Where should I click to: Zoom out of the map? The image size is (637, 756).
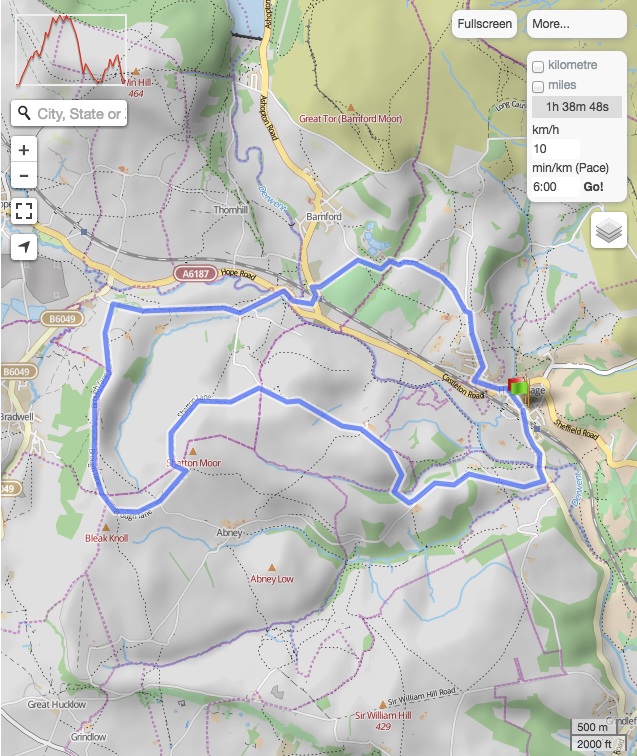(x=24, y=176)
